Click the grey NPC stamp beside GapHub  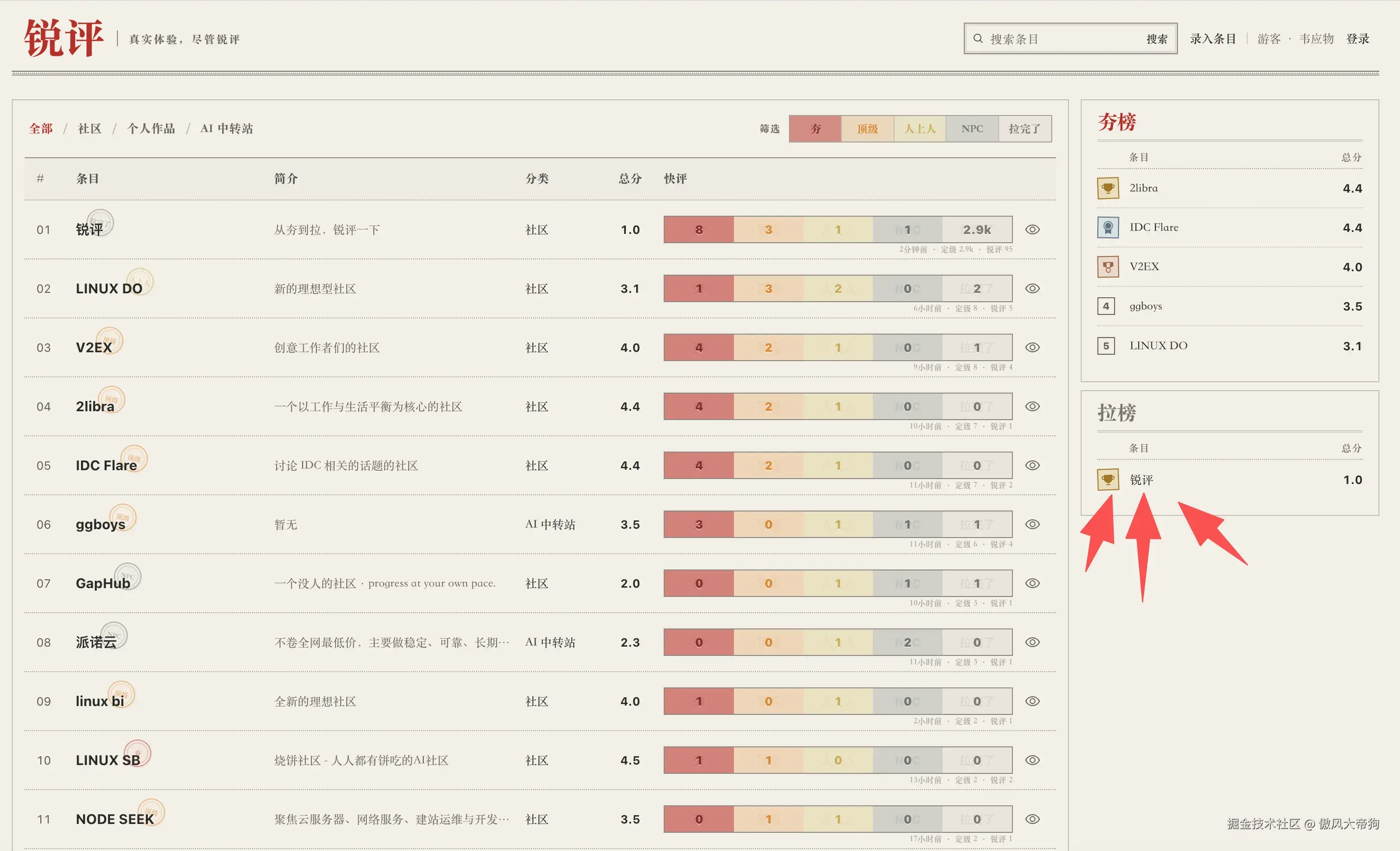pyautogui.click(x=128, y=576)
